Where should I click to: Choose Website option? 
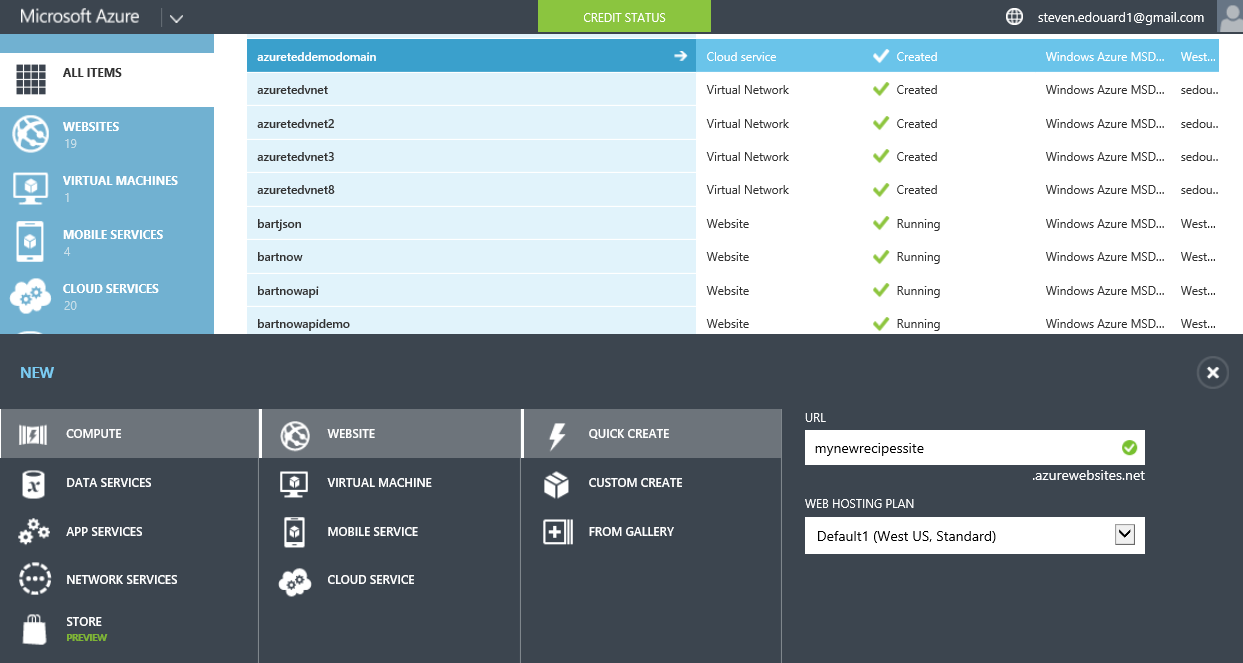click(391, 434)
